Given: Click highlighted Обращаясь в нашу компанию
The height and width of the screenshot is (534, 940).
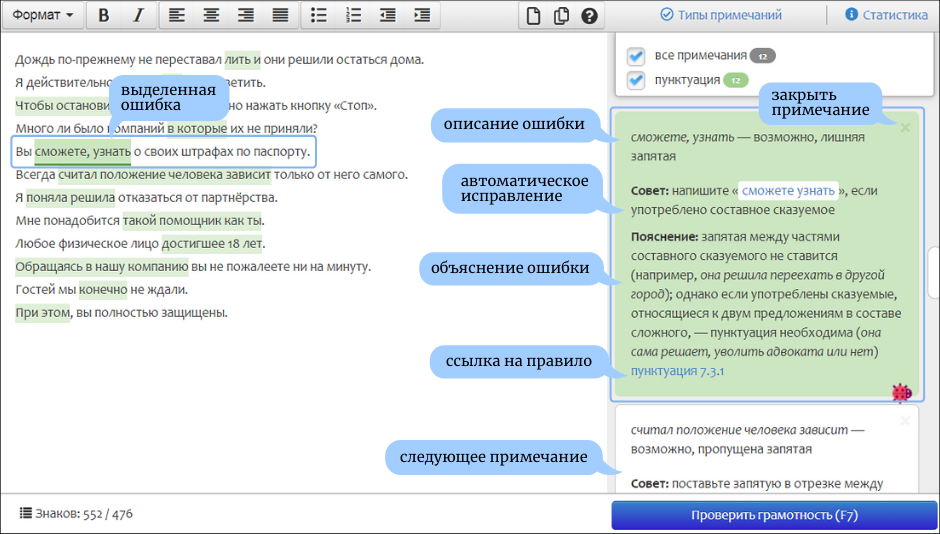Looking at the screenshot, I should (102, 267).
